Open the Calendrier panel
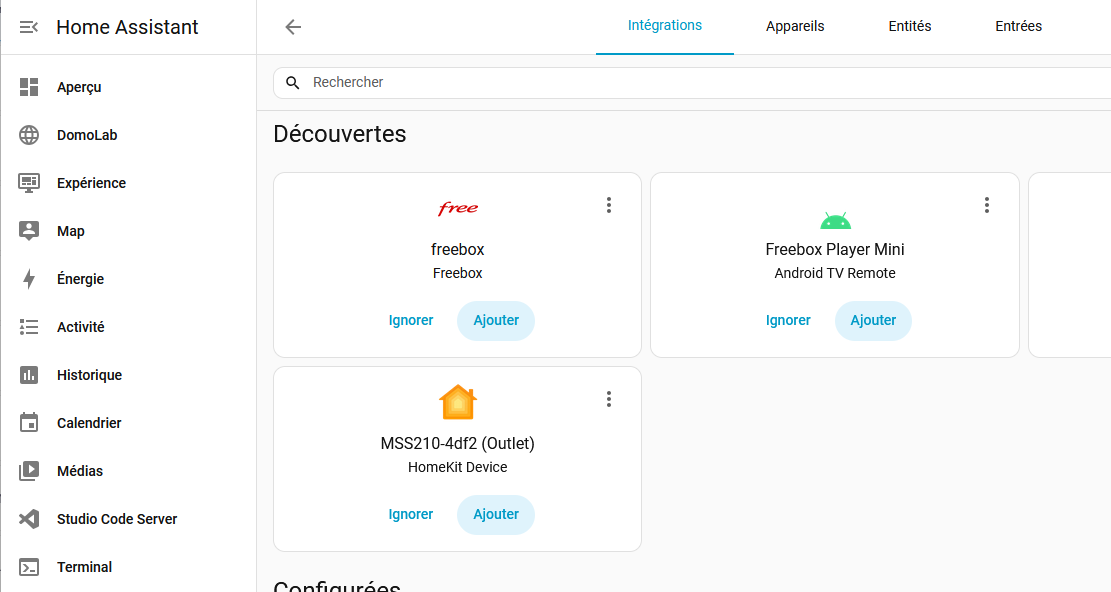Viewport: 1111px width, 592px height. coord(88,423)
